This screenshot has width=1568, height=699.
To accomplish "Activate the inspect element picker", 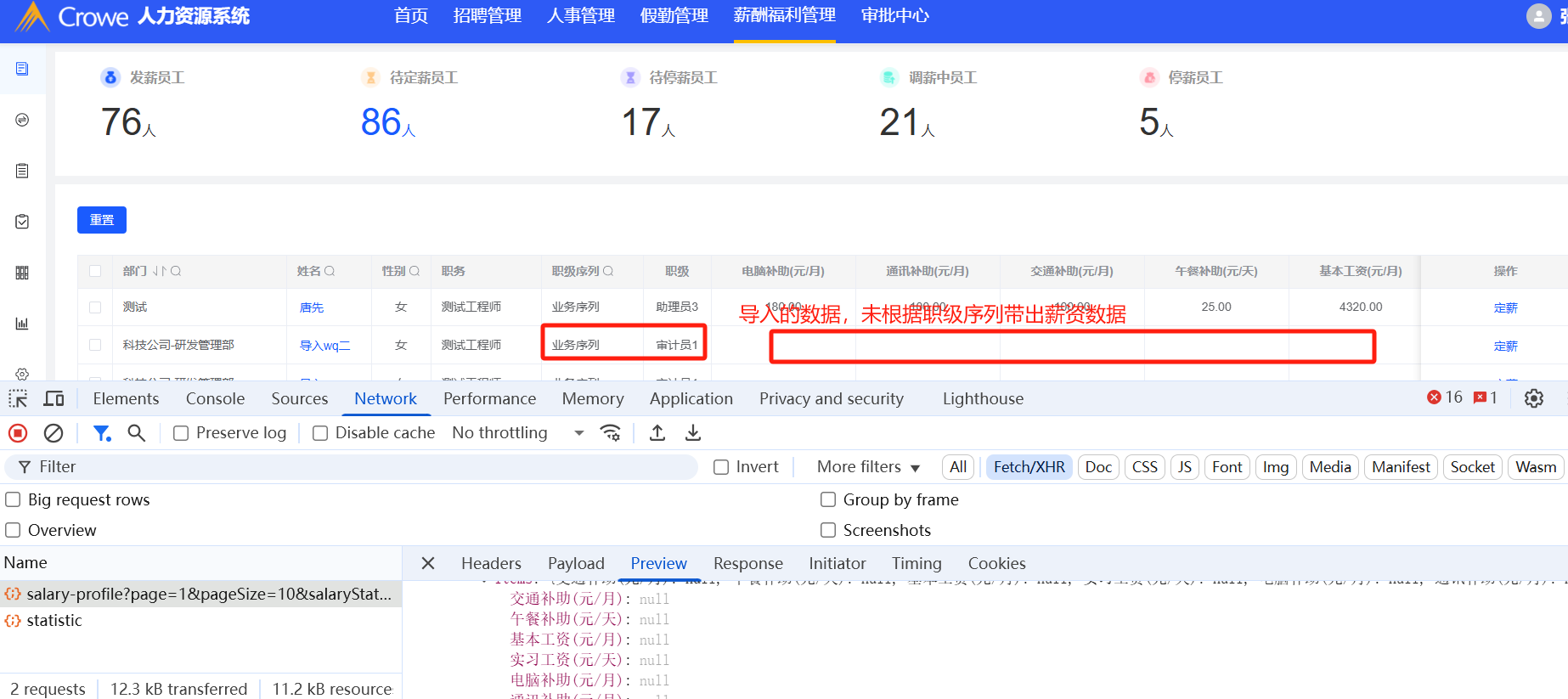I will click(18, 398).
